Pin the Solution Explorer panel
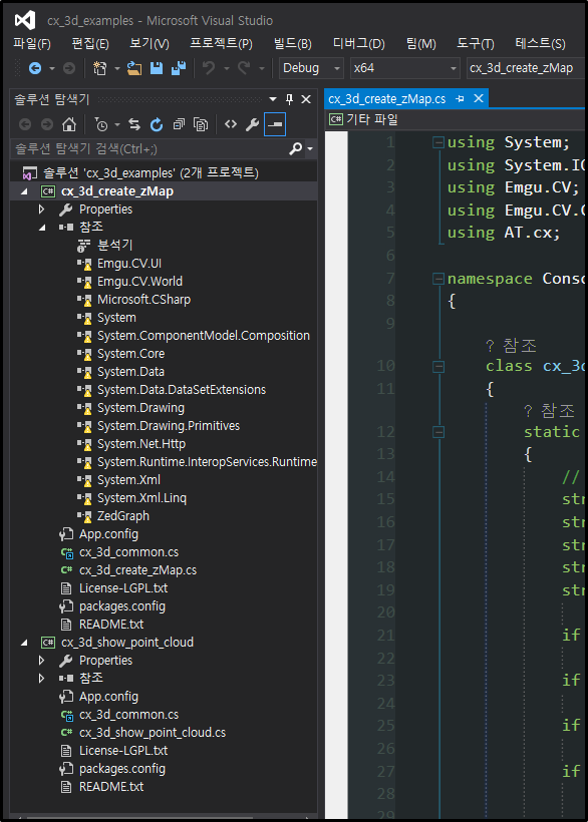 click(289, 99)
